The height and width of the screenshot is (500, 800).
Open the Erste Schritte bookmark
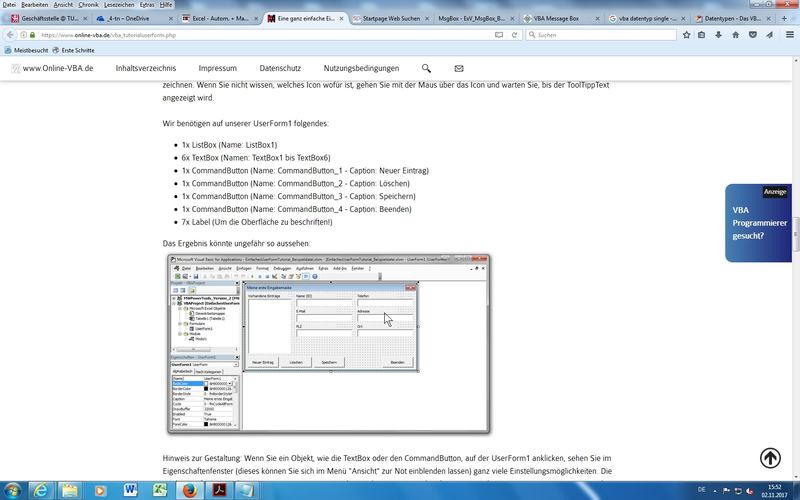[73, 50]
